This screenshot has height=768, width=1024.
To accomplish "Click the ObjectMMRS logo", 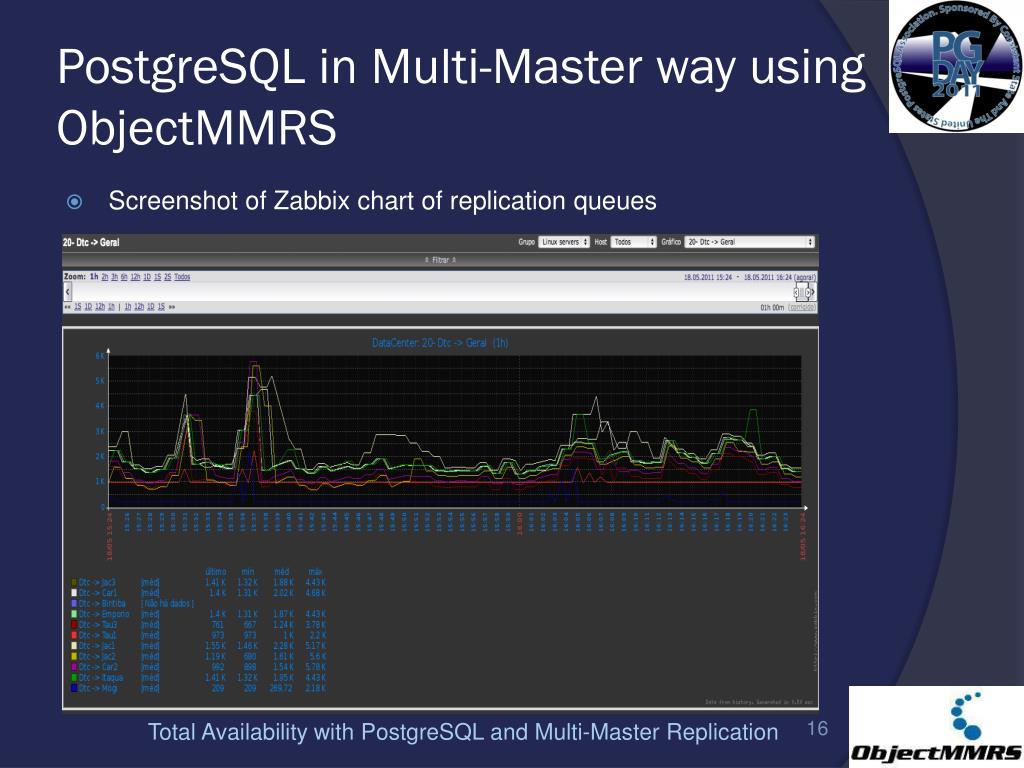I will [x=936, y=726].
